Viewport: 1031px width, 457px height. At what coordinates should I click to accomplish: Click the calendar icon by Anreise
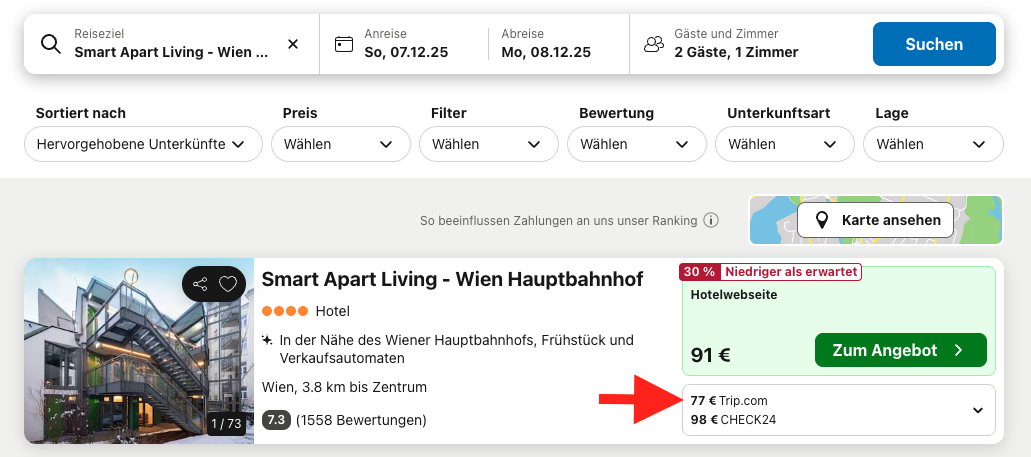pos(344,44)
